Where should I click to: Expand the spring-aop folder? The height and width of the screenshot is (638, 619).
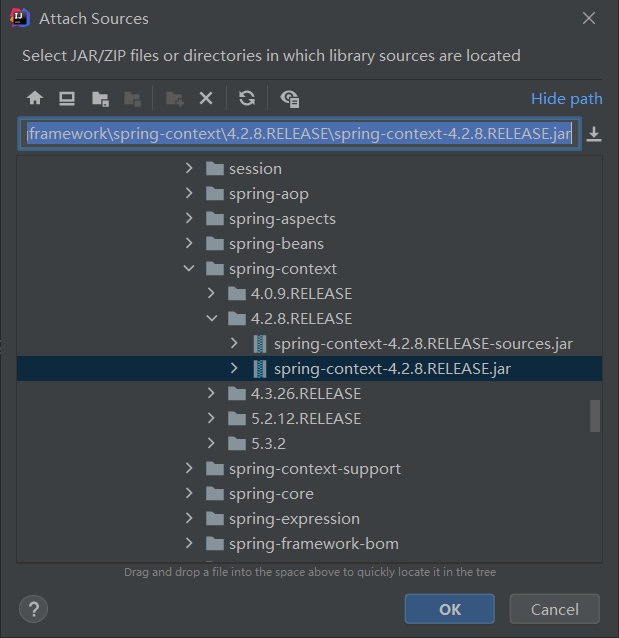[x=189, y=193]
